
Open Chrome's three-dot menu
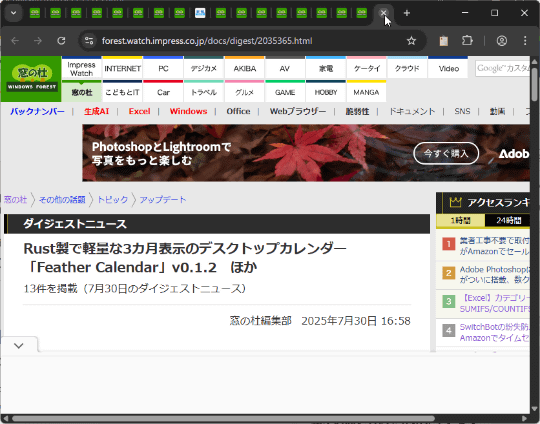click(x=525, y=41)
